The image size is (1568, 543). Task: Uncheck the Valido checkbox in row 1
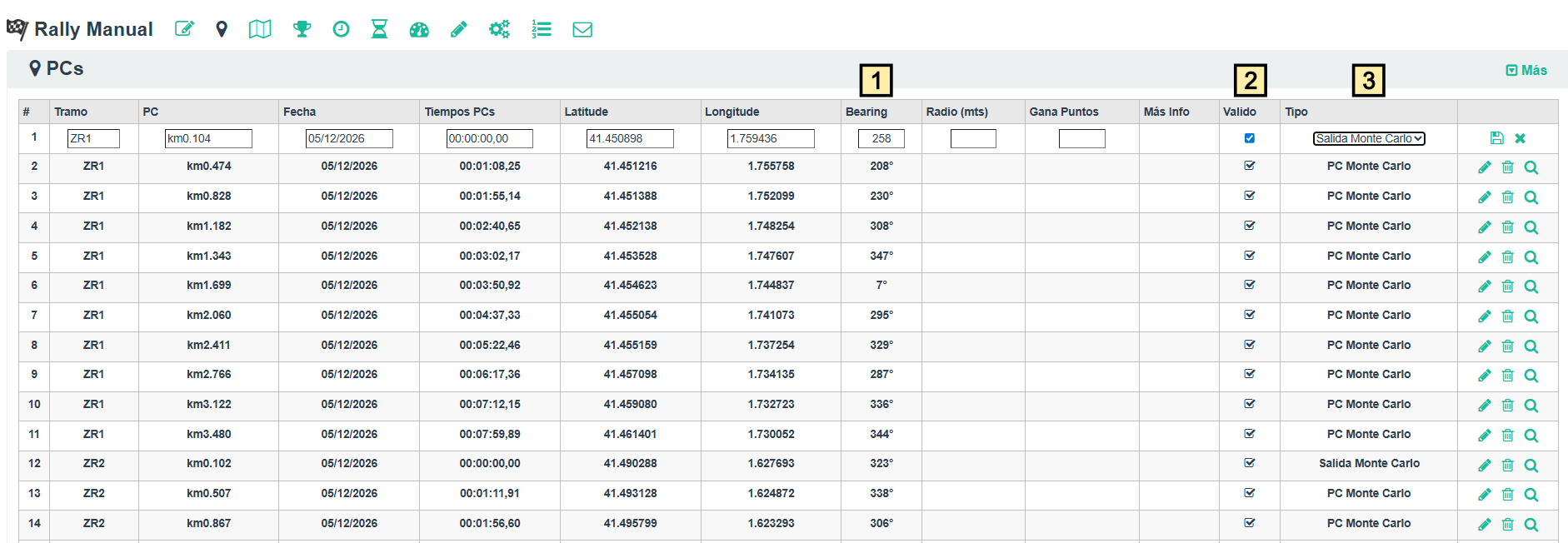(1249, 138)
